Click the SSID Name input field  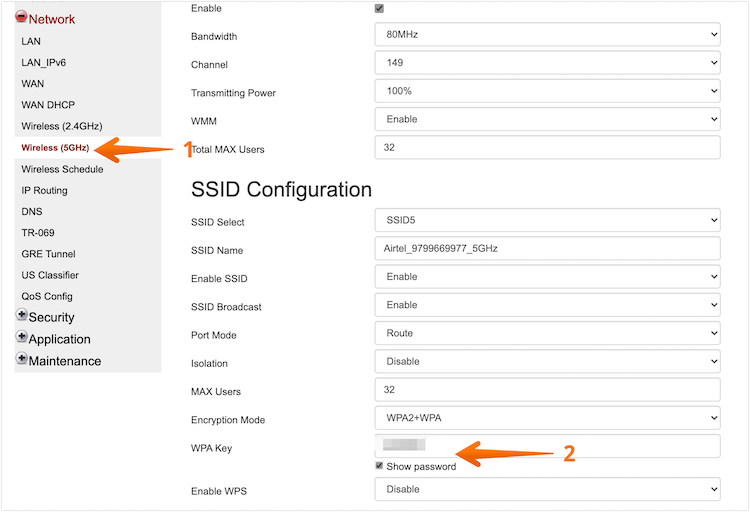point(547,249)
